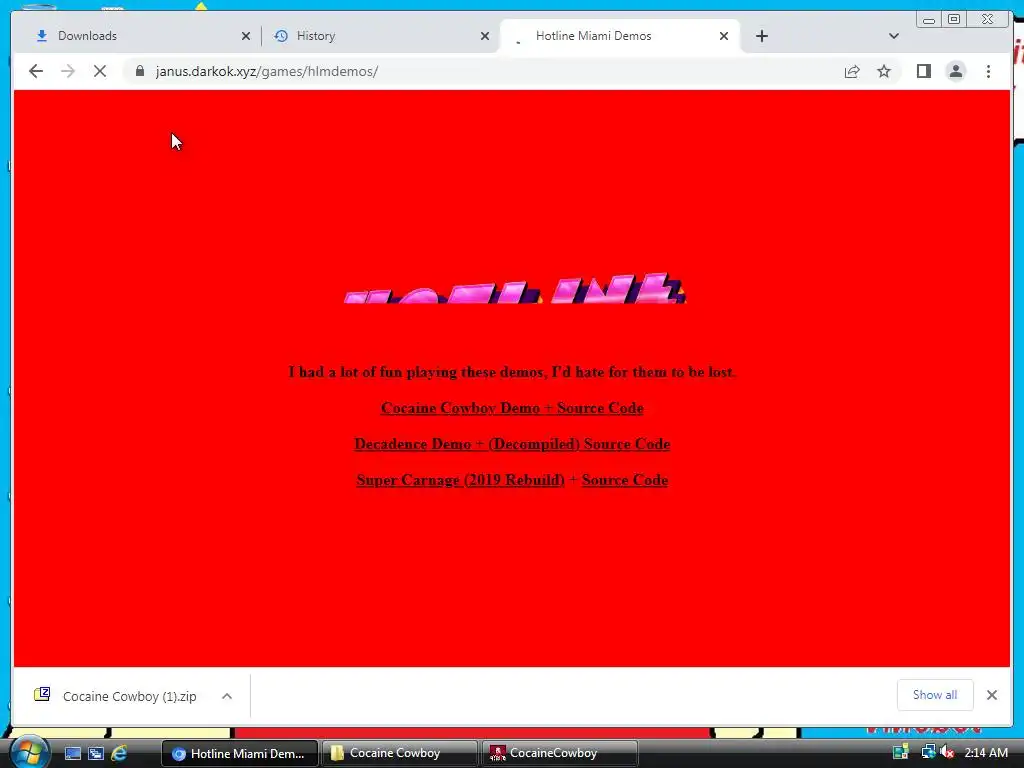This screenshot has width=1024, height=768.
Task: Select the text "I had a lot of fun playing these demos"
Action: click(x=417, y=372)
